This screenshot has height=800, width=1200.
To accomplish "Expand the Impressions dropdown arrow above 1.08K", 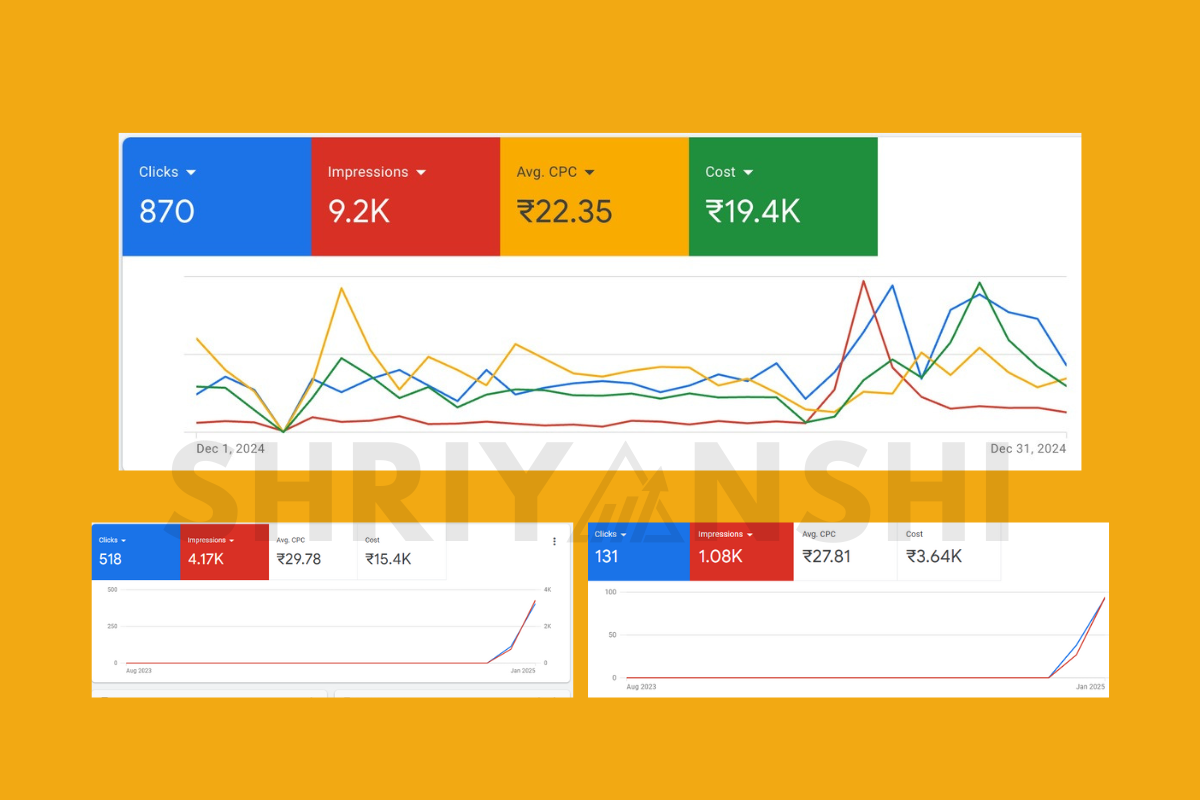I will pos(749,535).
